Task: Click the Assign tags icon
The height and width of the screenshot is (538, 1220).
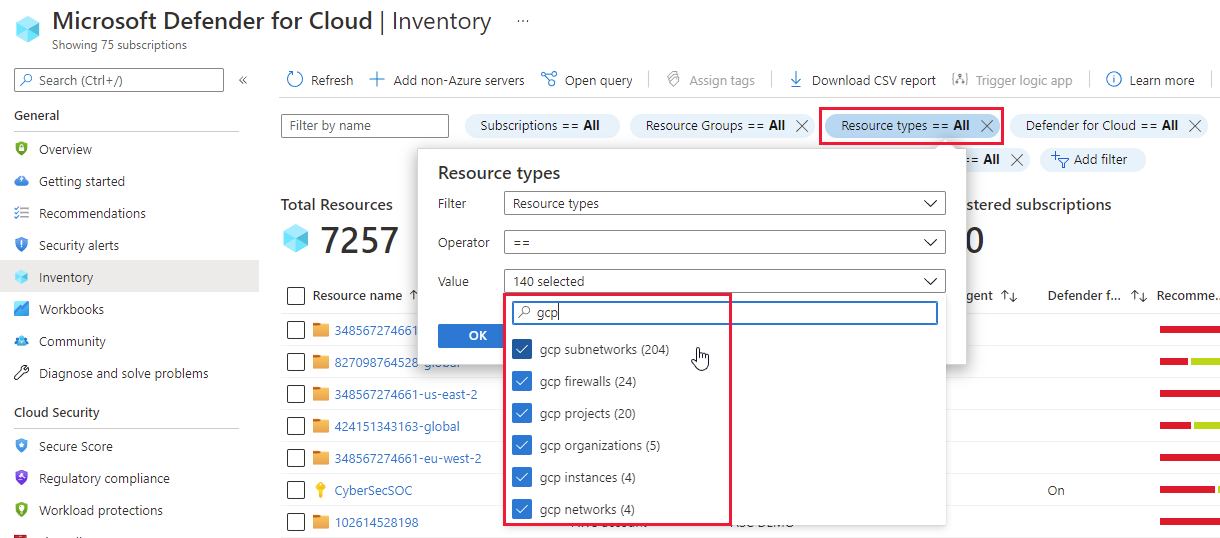Action: (674, 80)
